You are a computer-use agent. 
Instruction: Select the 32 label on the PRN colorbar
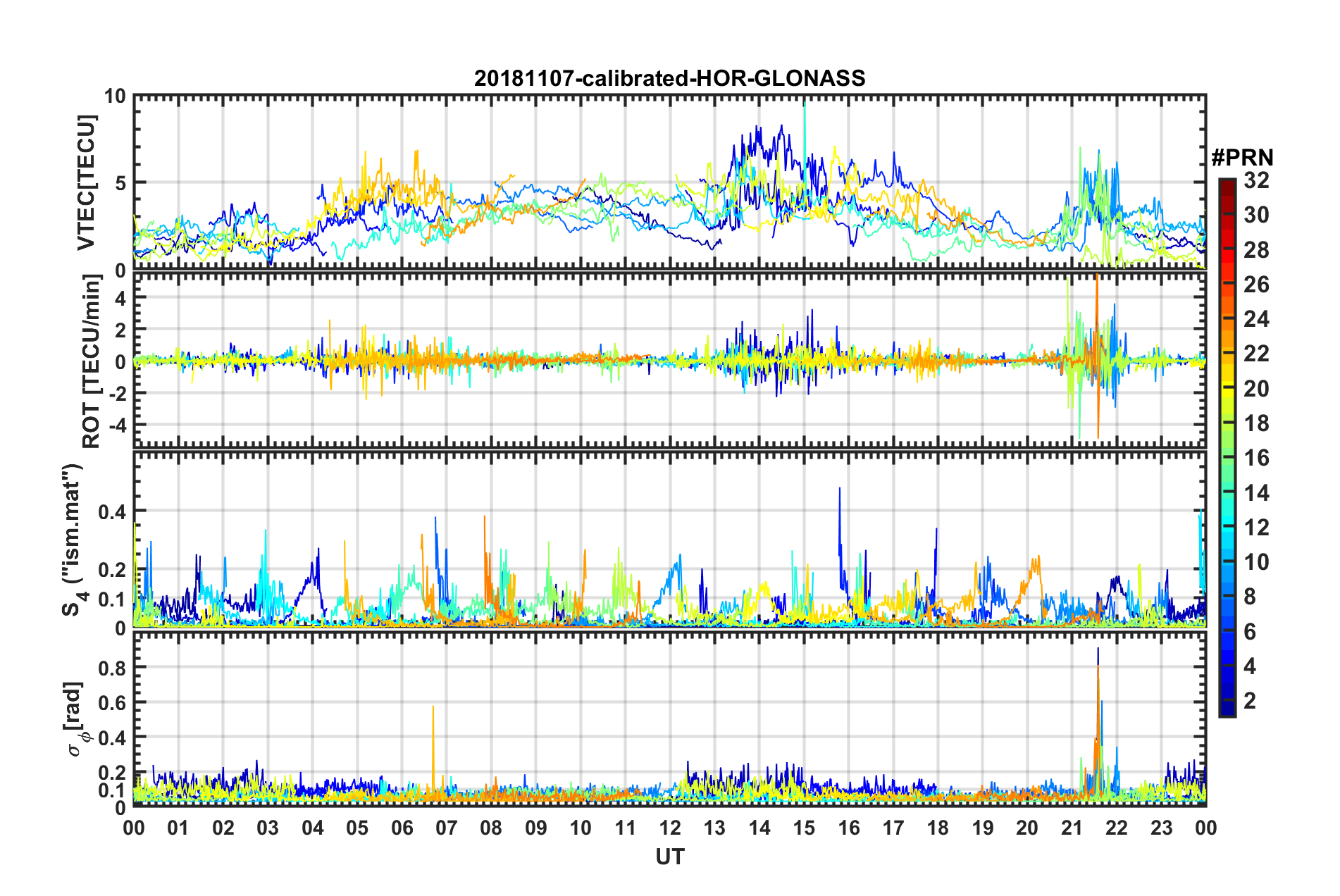1256,180
